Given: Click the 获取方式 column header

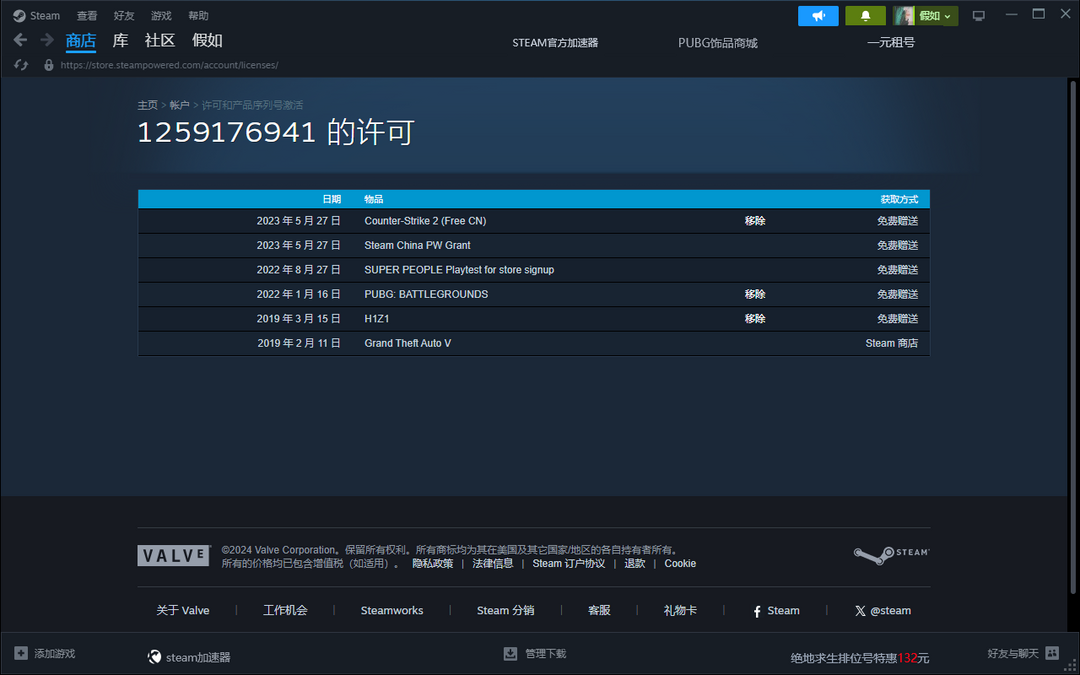Looking at the screenshot, I should pyautogui.click(x=899, y=199).
